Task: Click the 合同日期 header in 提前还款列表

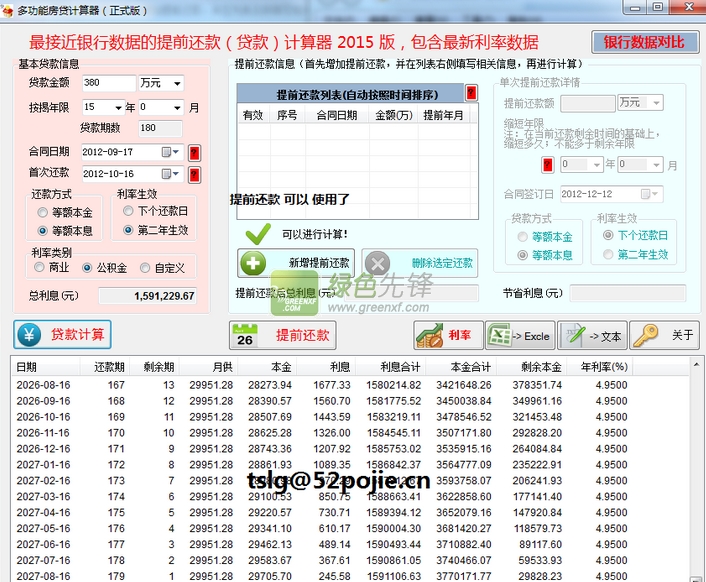Action: pos(337,116)
